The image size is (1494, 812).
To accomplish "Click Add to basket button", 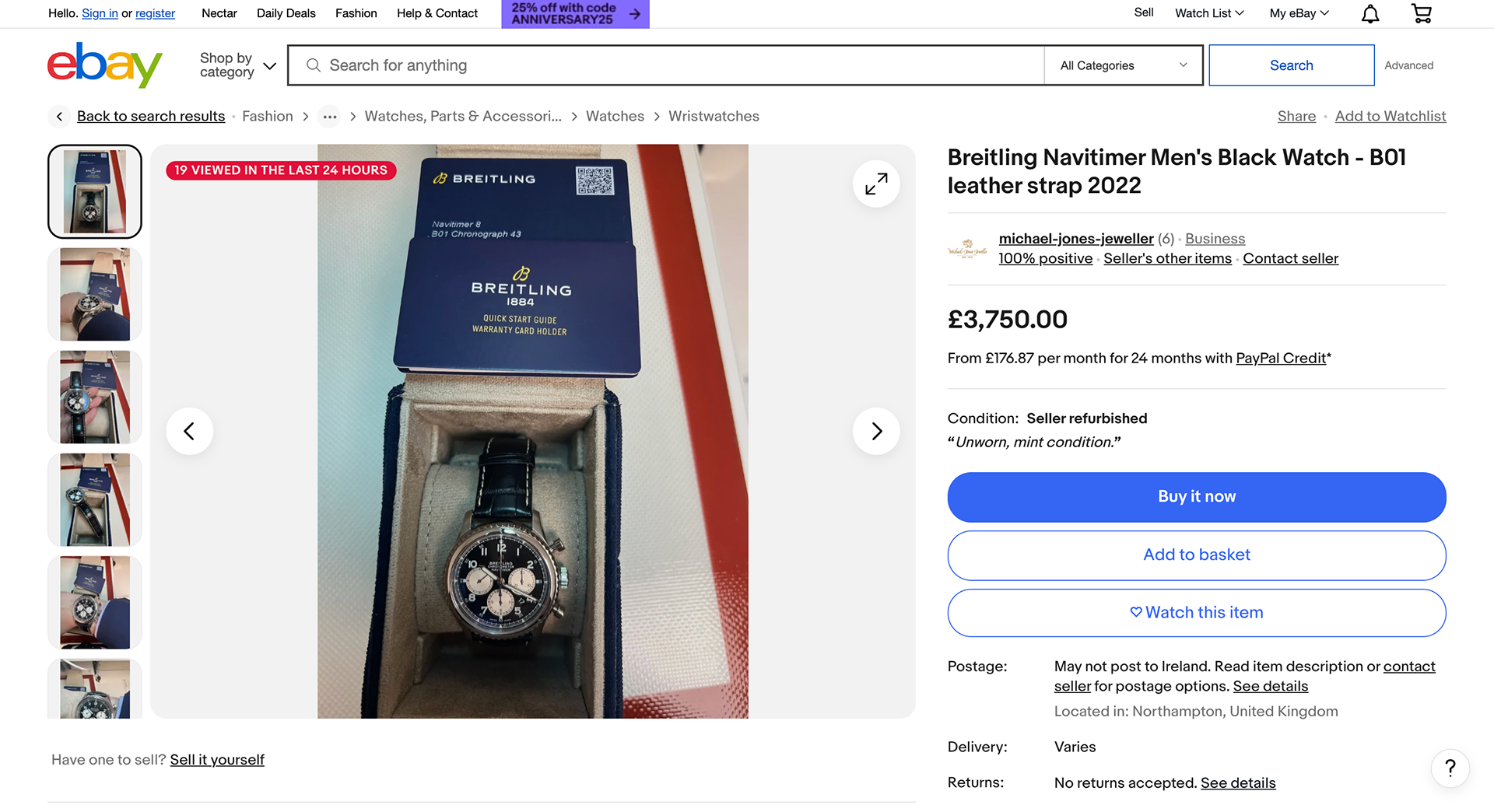I will point(1196,555).
